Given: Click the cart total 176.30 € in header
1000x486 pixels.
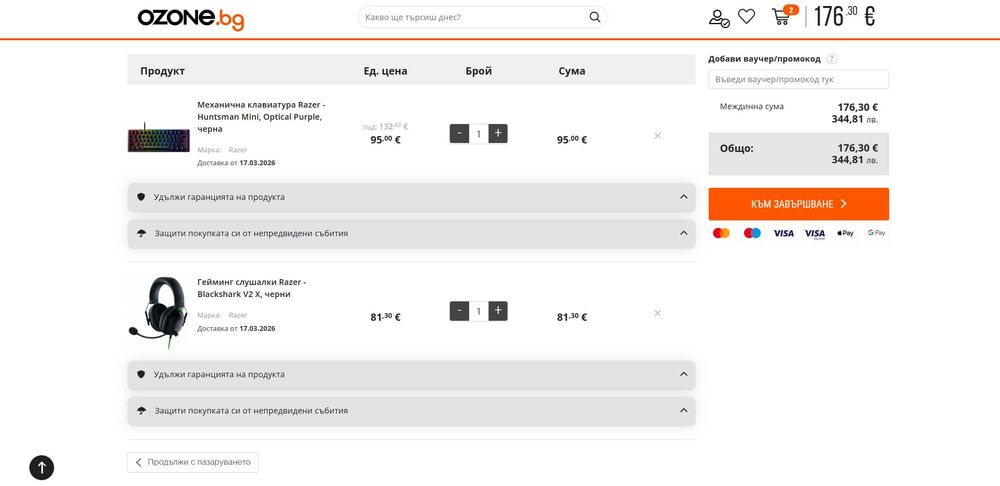Looking at the screenshot, I should 844,17.
